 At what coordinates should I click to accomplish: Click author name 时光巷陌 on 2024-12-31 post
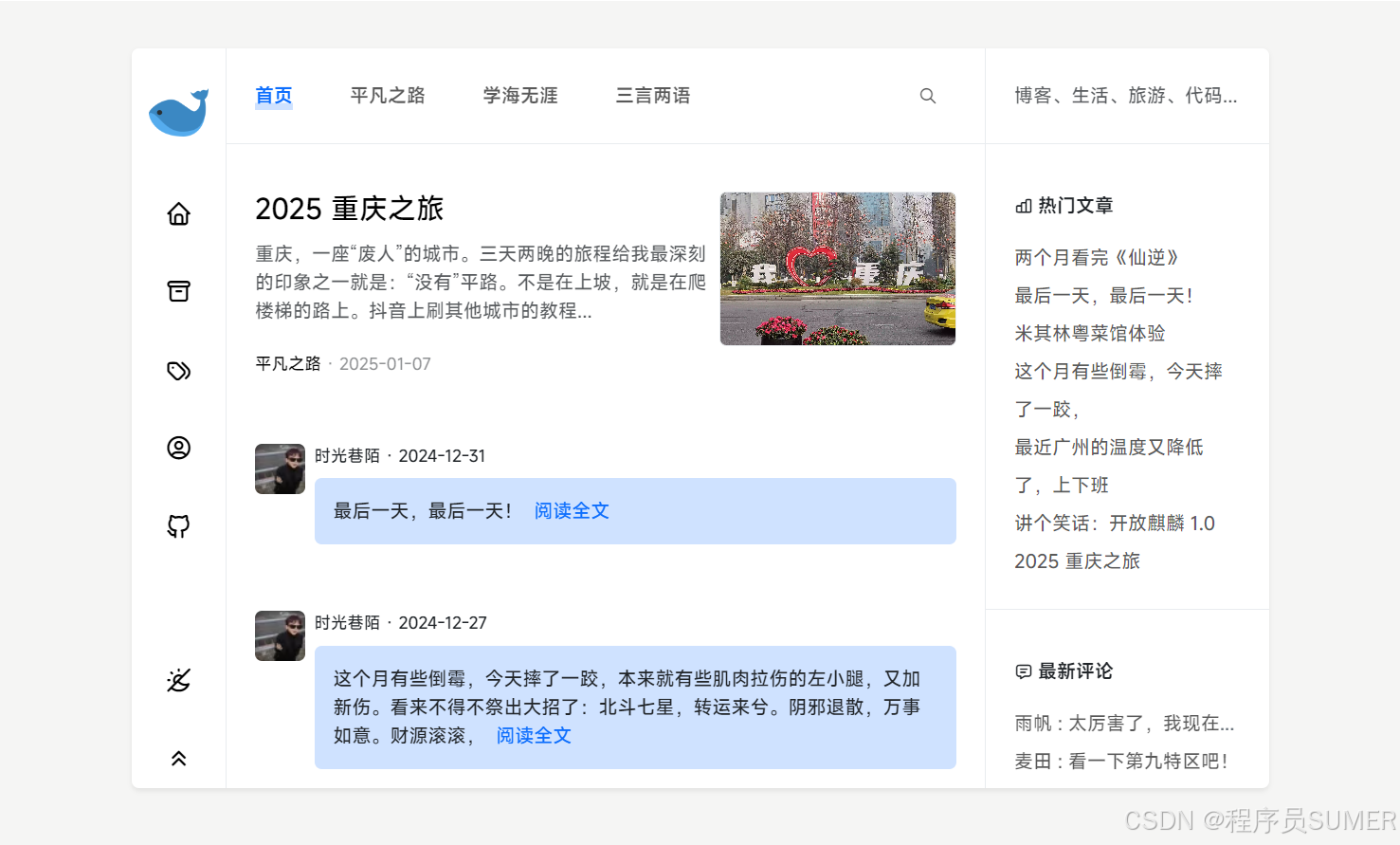tap(347, 456)
